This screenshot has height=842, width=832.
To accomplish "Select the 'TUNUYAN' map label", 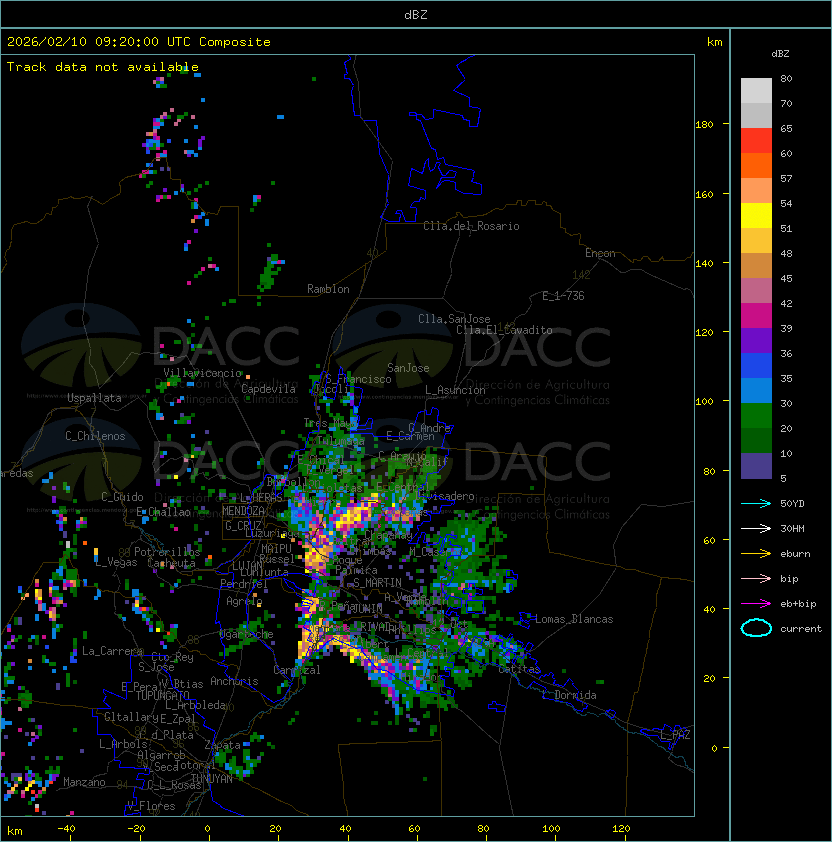I will coord(212,779).
